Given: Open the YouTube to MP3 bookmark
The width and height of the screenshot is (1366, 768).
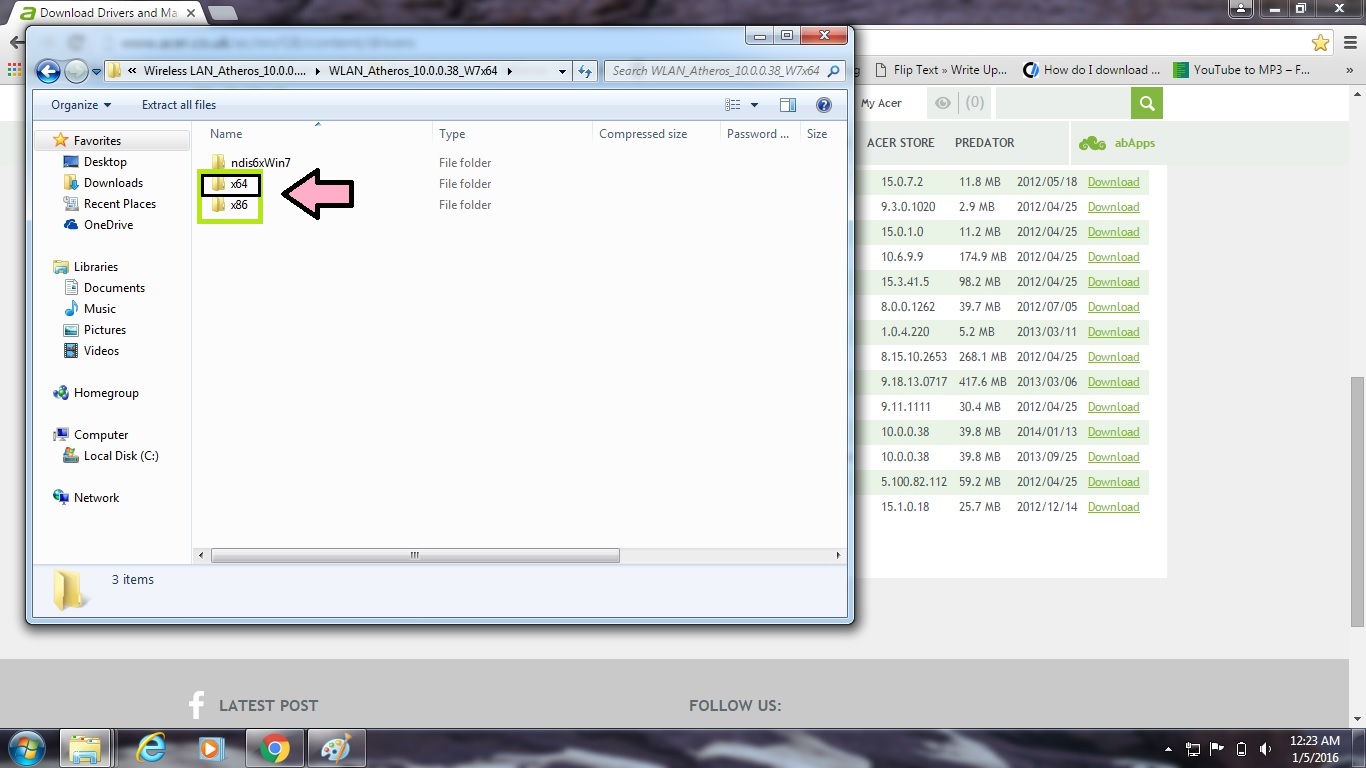Looking at the screenshot, I should click(x=1242, y=70).
